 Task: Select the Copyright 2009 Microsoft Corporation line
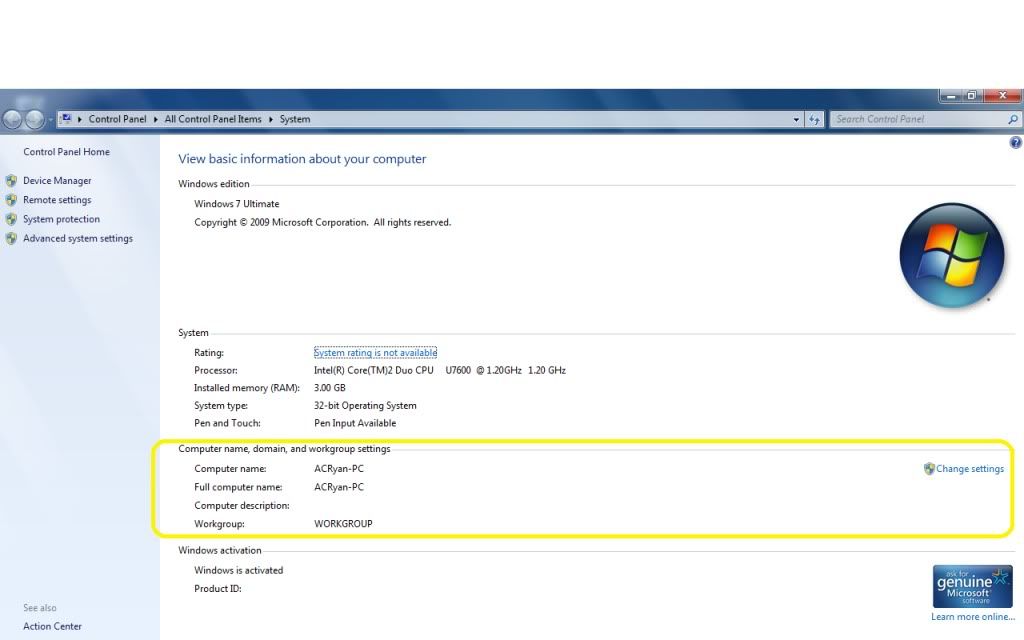click(x=323, y=222)
